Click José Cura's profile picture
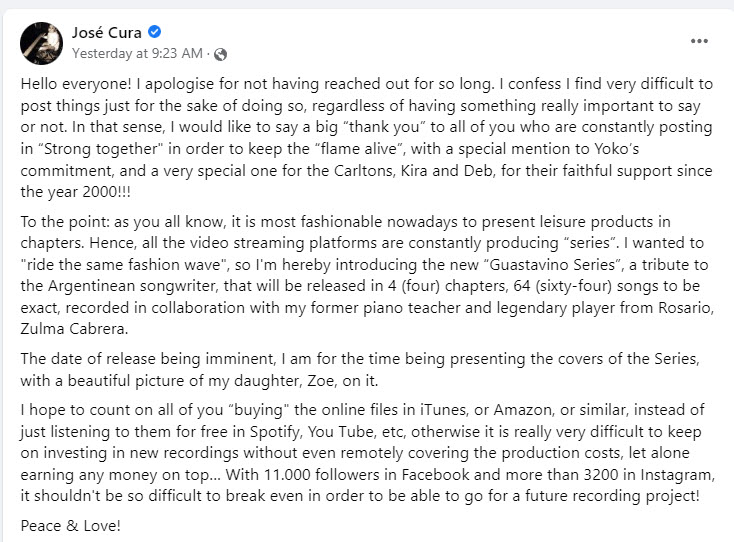 pos(41,43)
